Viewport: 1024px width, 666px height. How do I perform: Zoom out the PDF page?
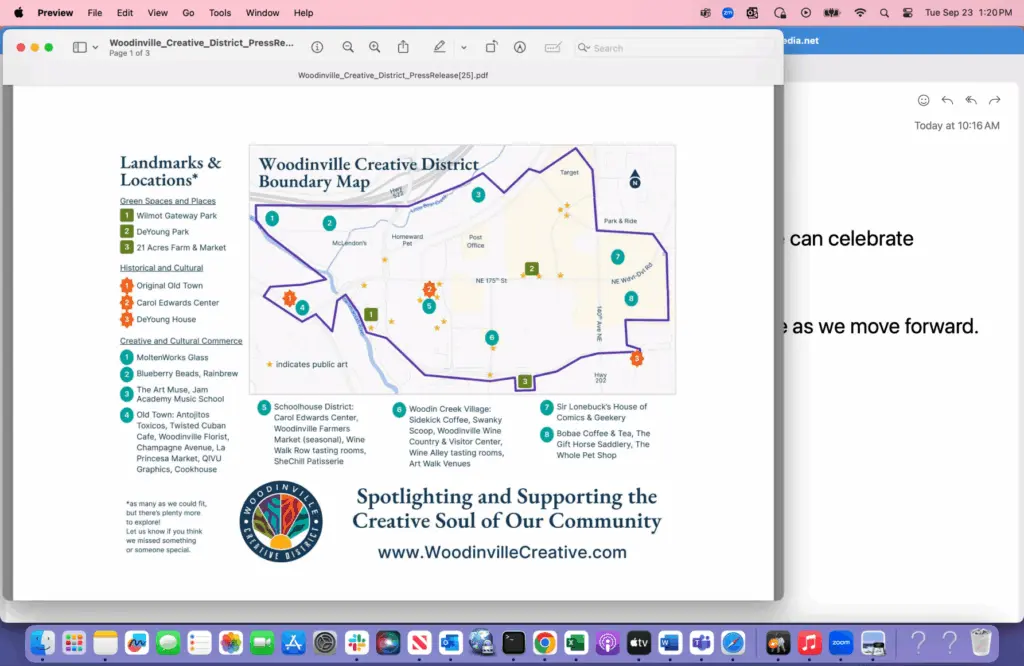coord(348,47)
